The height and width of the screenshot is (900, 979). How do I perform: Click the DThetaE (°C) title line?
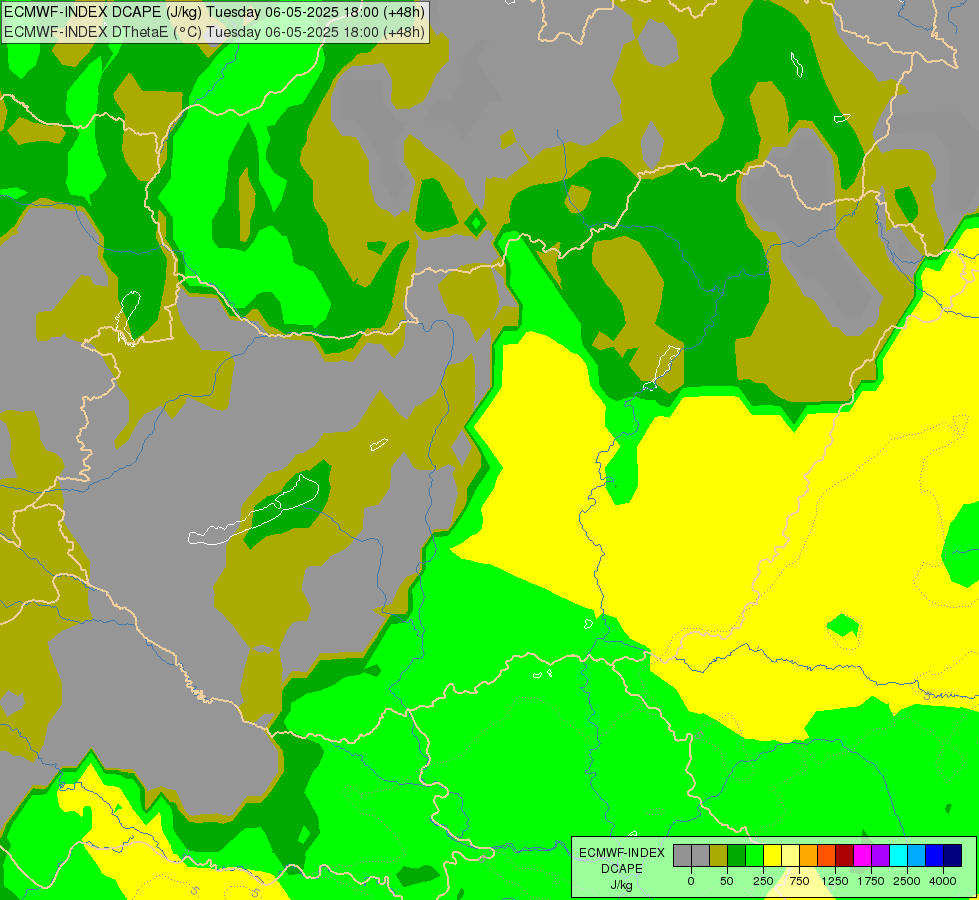click(214, 31)
